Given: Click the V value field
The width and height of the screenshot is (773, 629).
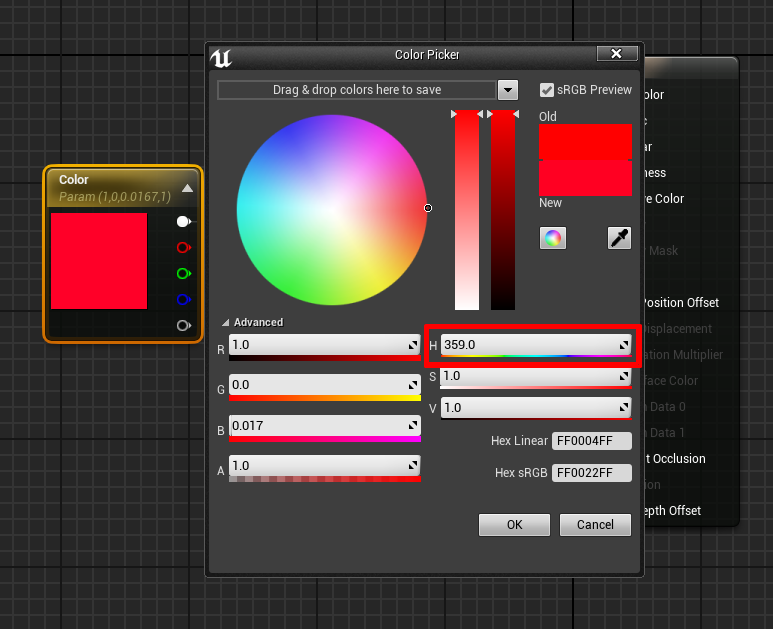Looking at the screenshot, I should [x=536, y=408].
